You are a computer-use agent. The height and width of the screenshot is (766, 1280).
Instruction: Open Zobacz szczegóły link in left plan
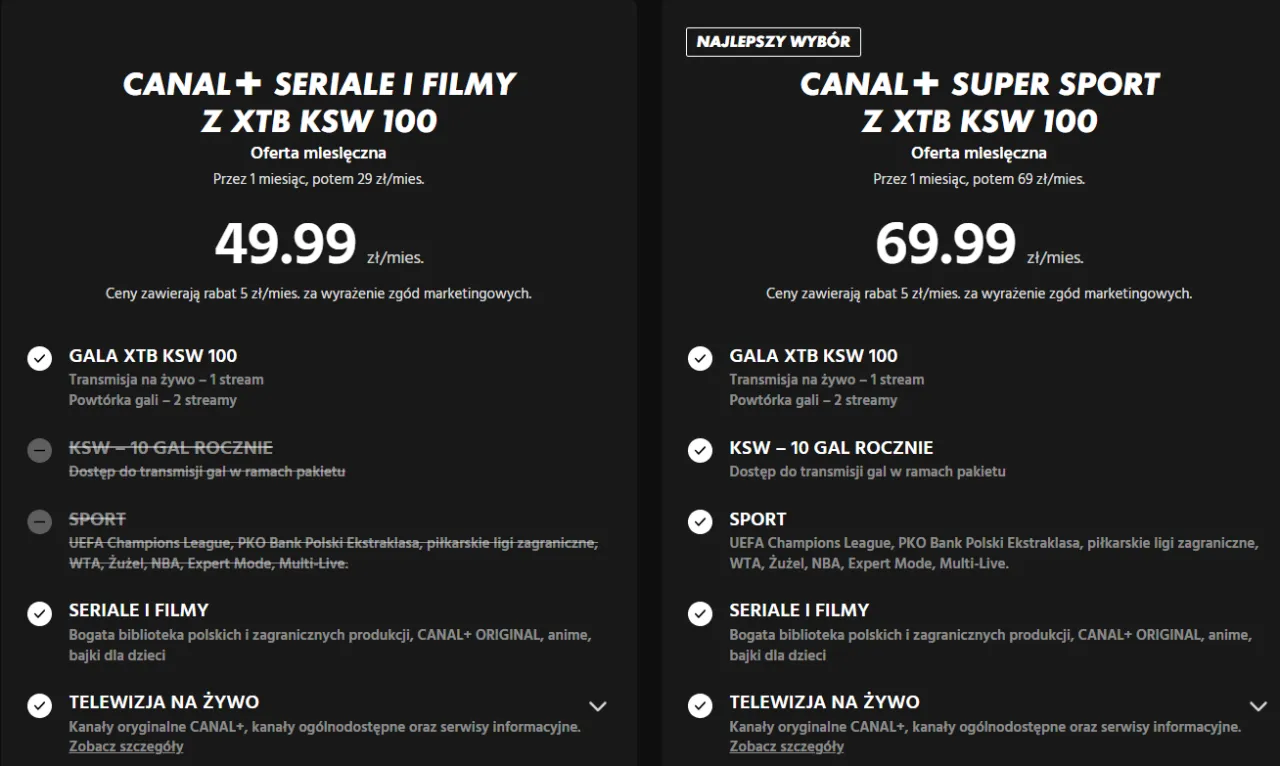[126, 746]
